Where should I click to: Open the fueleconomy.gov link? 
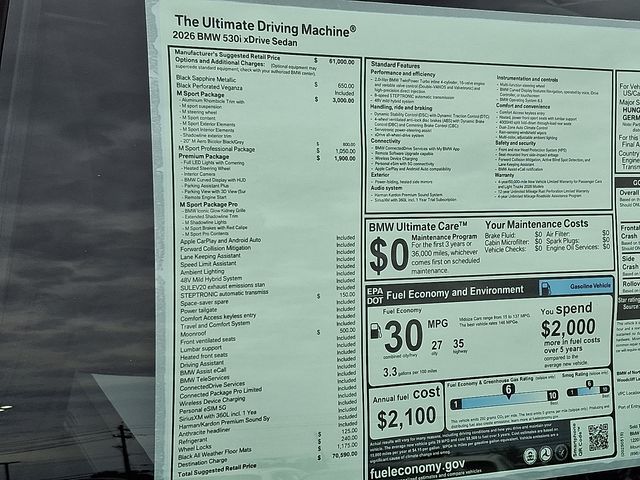click(417, 469)
